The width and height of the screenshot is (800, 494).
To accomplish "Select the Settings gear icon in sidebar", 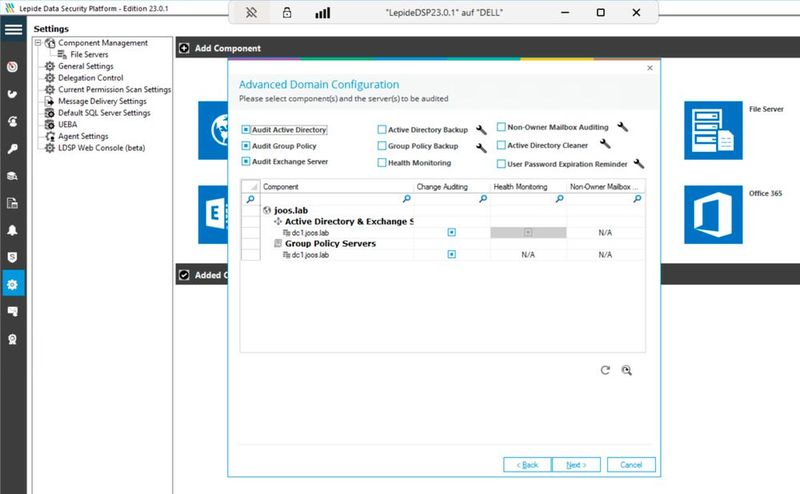I will [x=13, y=284].
